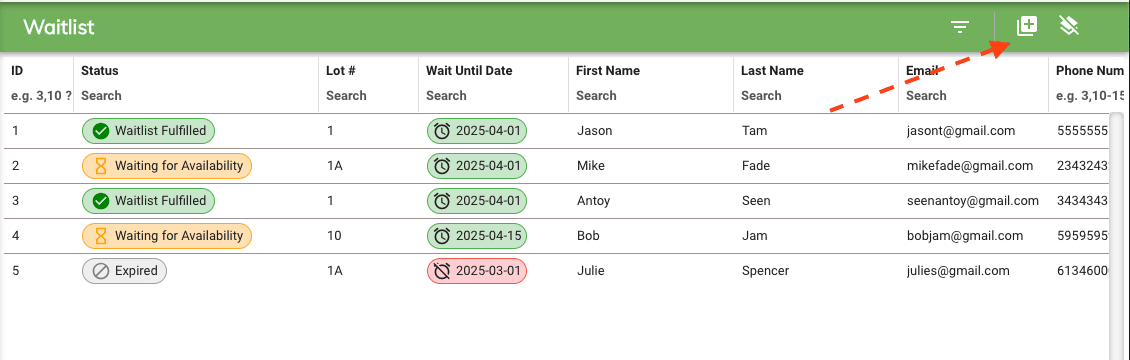1130x360 pixels.
Task: Click the add new waitlist entry icon
Action: coord(1026,27)
